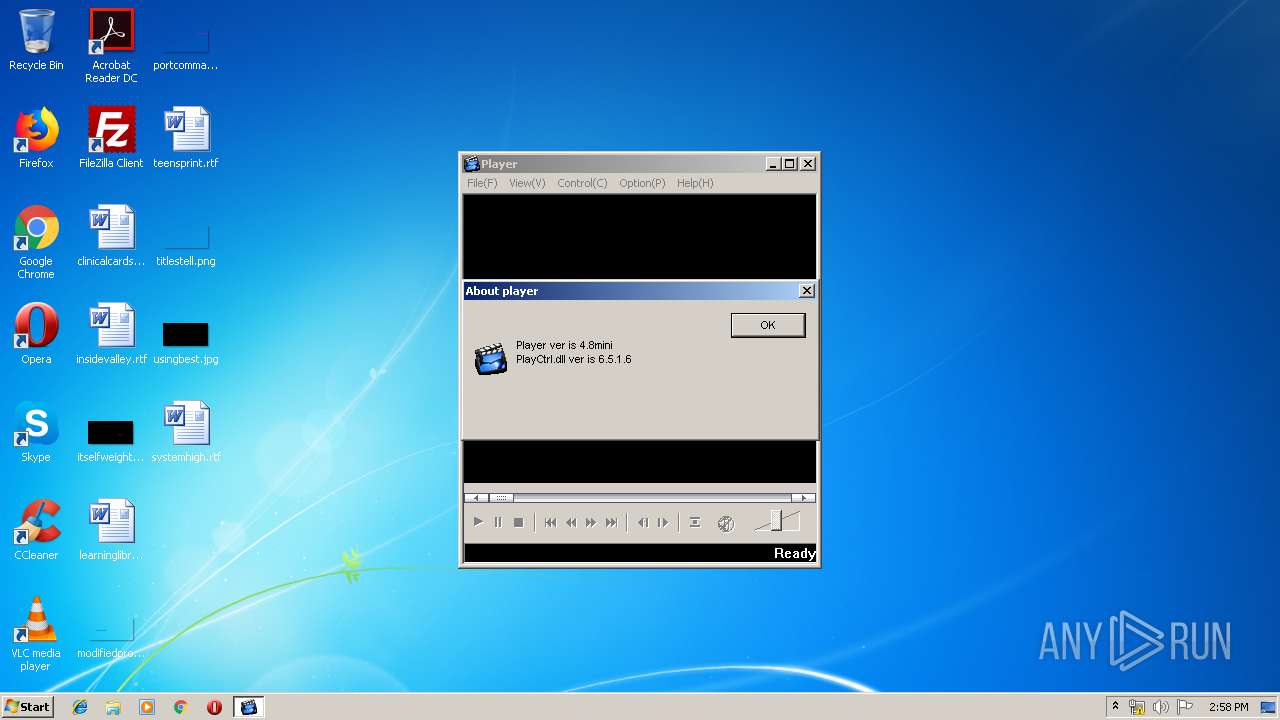1280x720 pixels.
Task: Step one frame forward
Action: point(663,522)
